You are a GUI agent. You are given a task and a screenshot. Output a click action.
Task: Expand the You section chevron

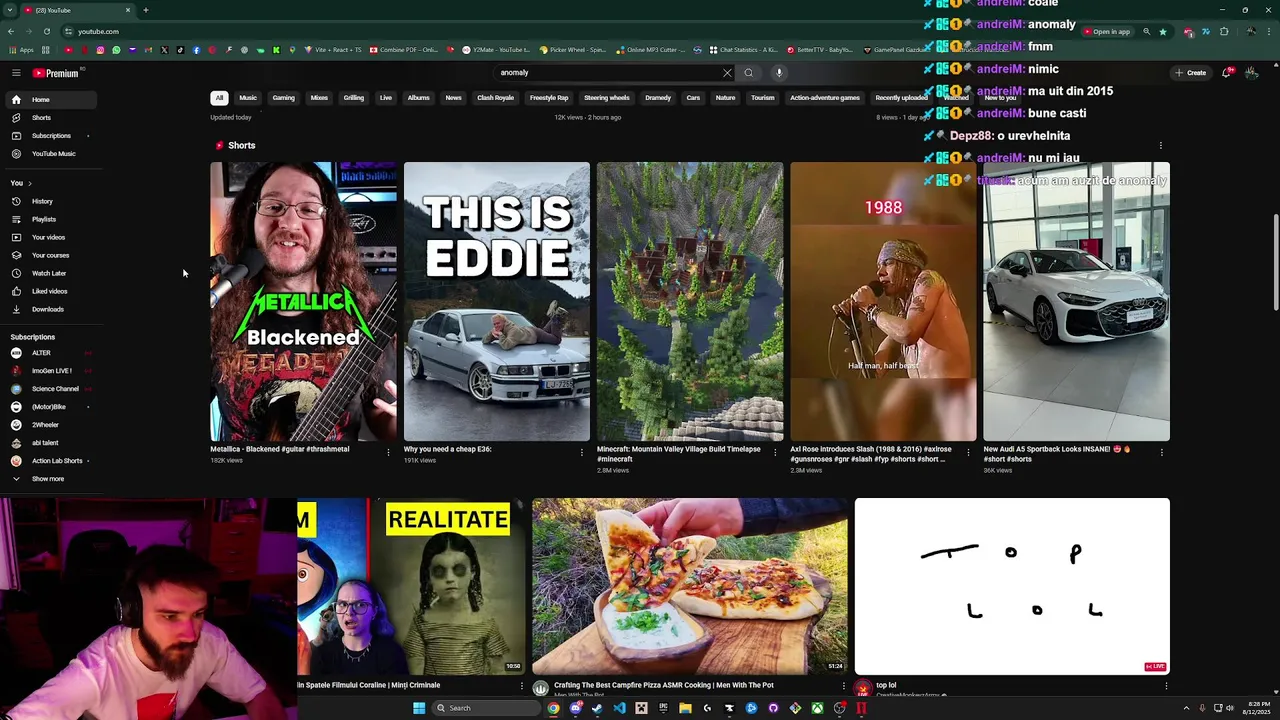click(30, 184)
